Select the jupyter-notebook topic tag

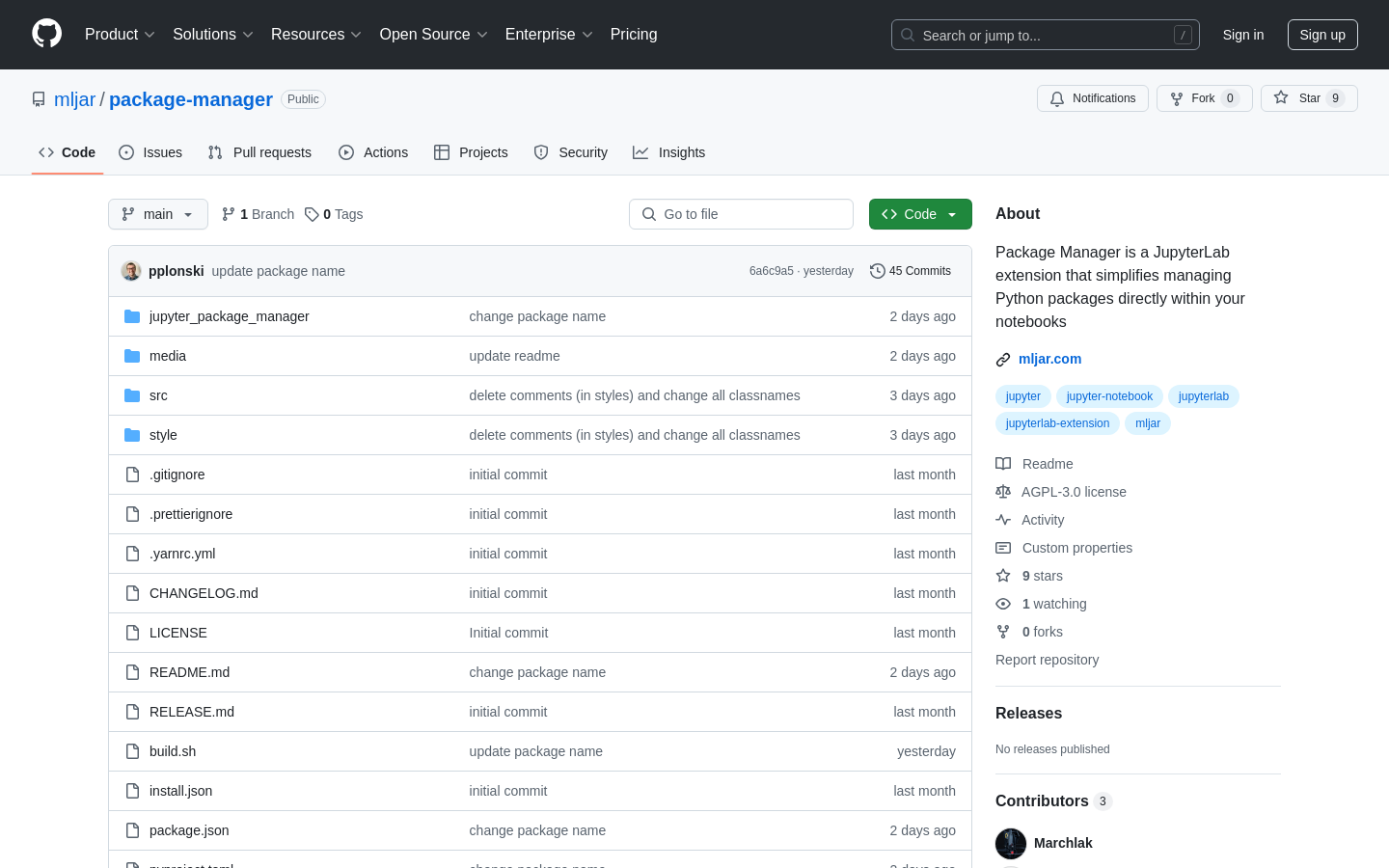1109,396
